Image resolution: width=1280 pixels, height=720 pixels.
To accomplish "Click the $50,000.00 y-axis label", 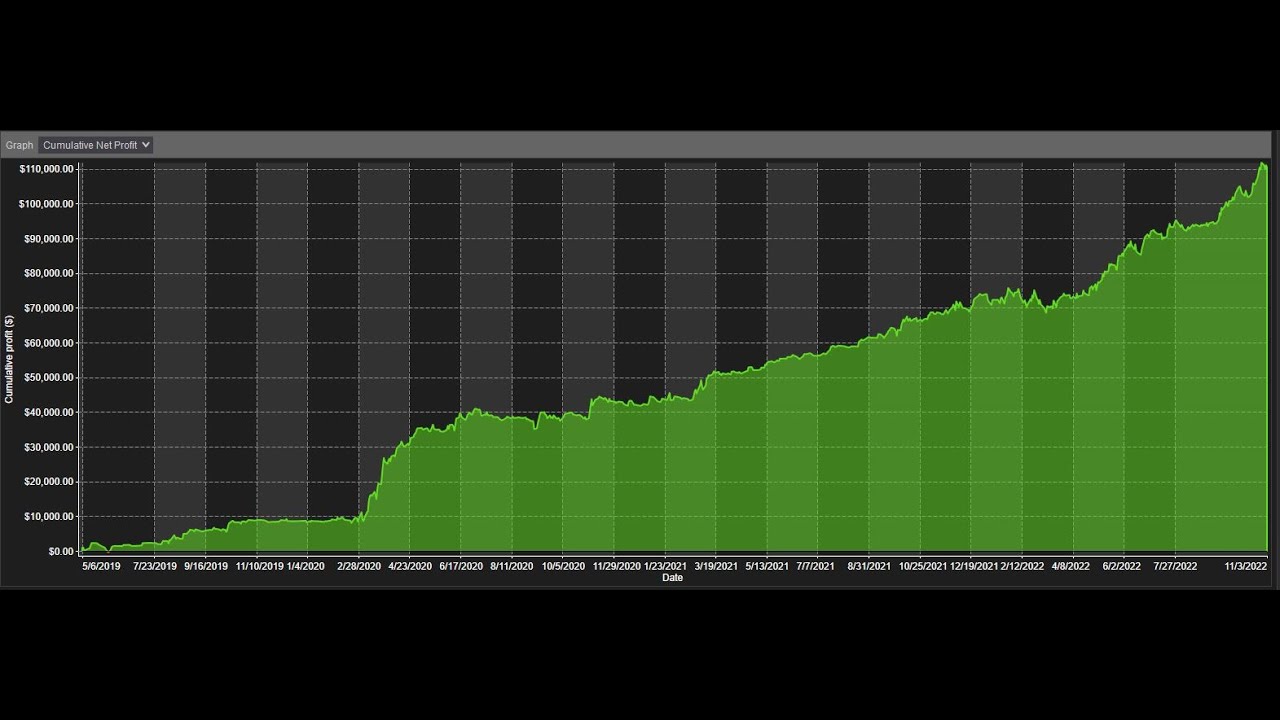I will 49,378.
